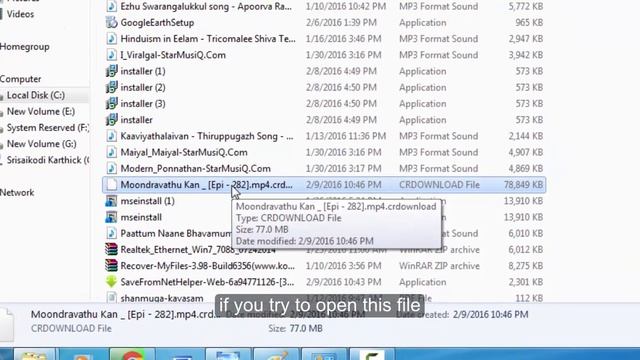Click the 3,942 KB size of I_Viralgal
The width and height of the screenshot is (640, 360).
pyautogui.click(x=526, y=55)
